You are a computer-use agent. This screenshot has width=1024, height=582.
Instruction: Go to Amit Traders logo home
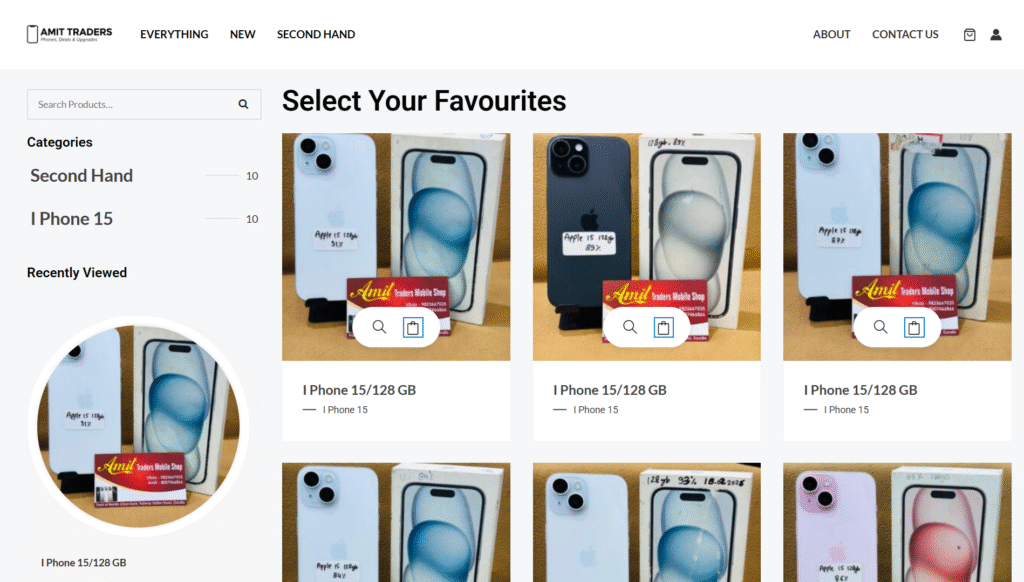pos(69,34)
